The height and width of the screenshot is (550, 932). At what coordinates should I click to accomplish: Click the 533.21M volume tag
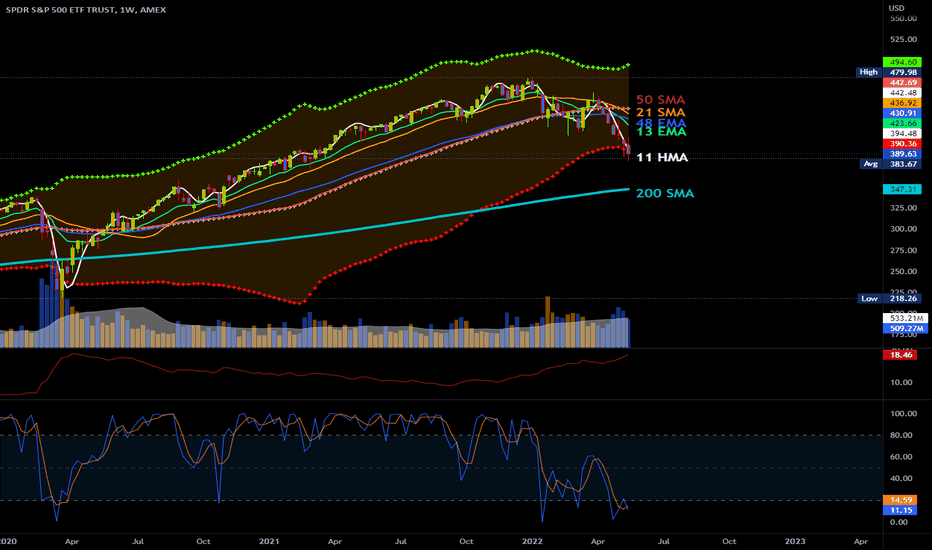(905, 318)
